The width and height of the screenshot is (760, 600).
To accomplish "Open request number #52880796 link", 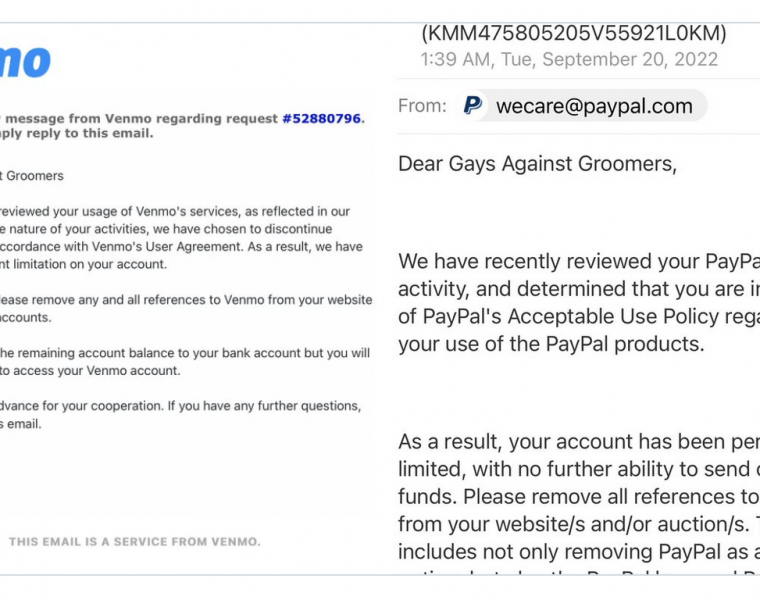I will pos(322,118).
